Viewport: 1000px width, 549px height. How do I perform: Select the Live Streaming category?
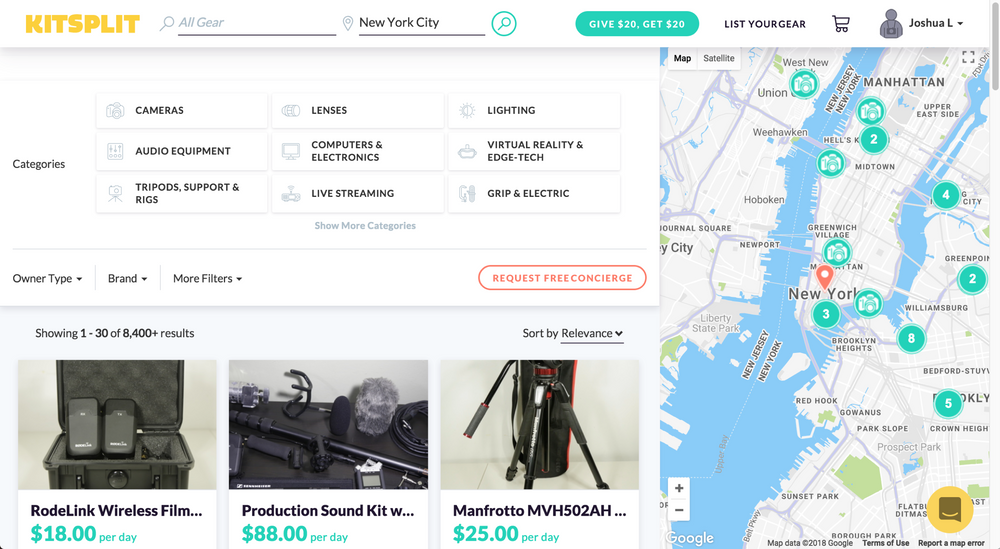click(358, 193)
